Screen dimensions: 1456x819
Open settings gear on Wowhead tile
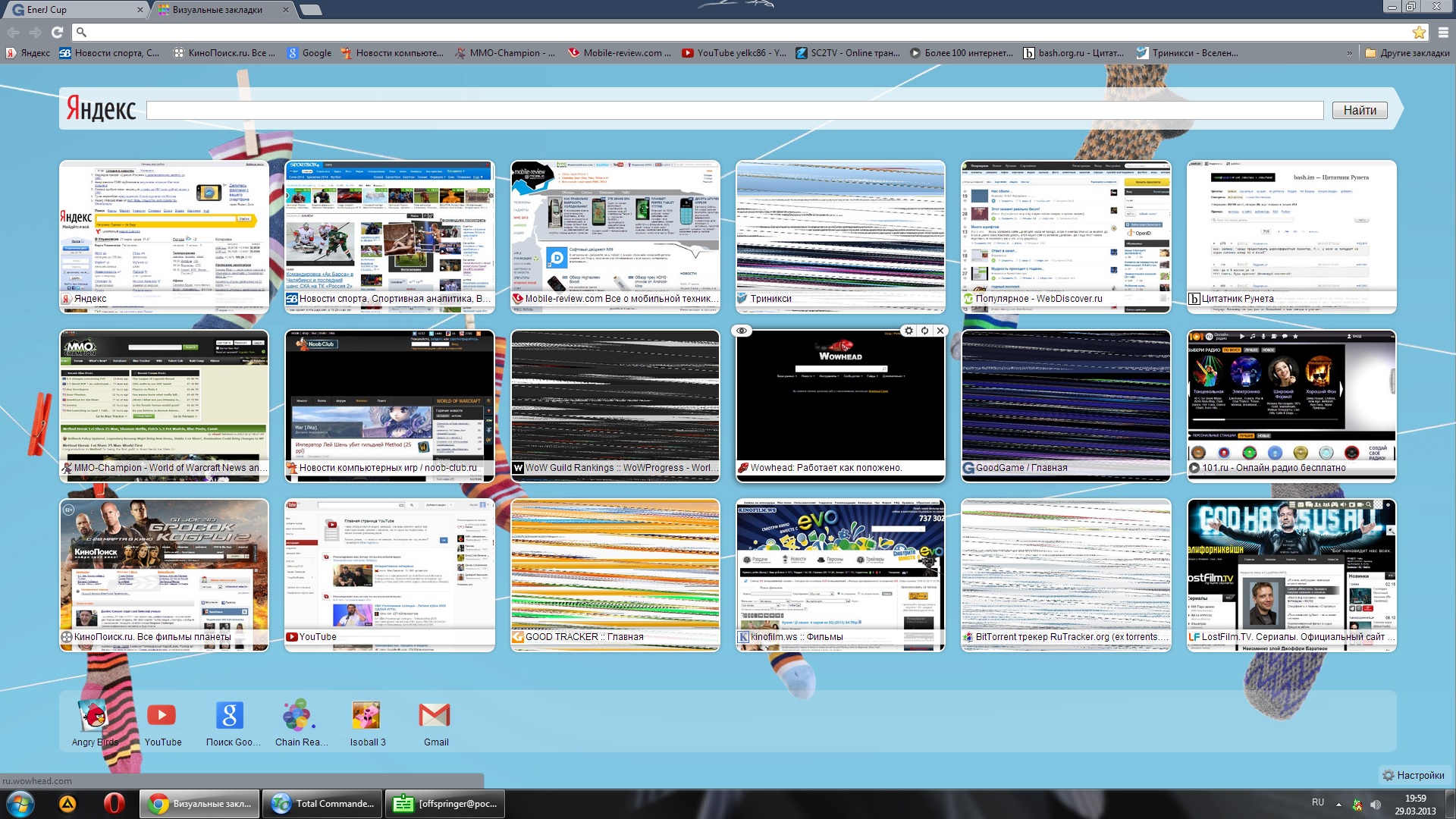pyautogui.click(x=908, y=331)
